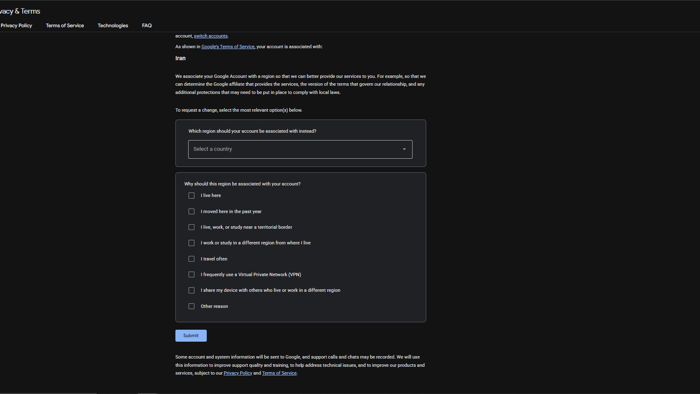Open the 'Select a country' dropdown

pyautogui.click(x=300, y=149)
